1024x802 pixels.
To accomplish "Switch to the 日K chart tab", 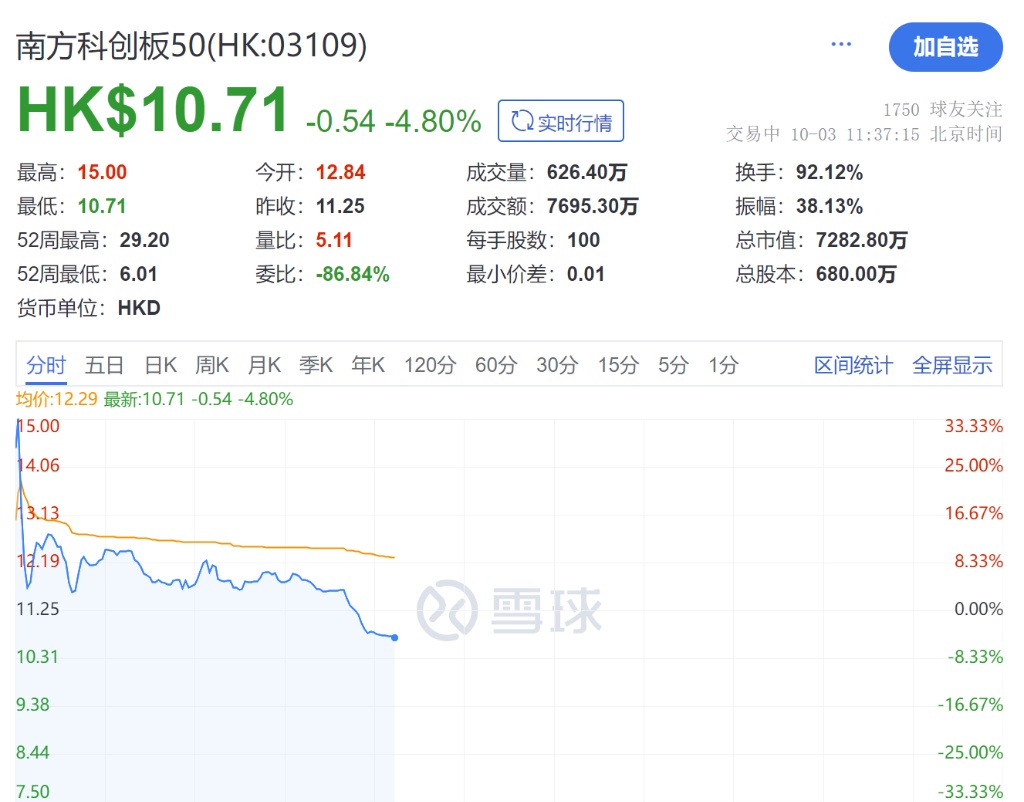I will click(x=160, y=365).
